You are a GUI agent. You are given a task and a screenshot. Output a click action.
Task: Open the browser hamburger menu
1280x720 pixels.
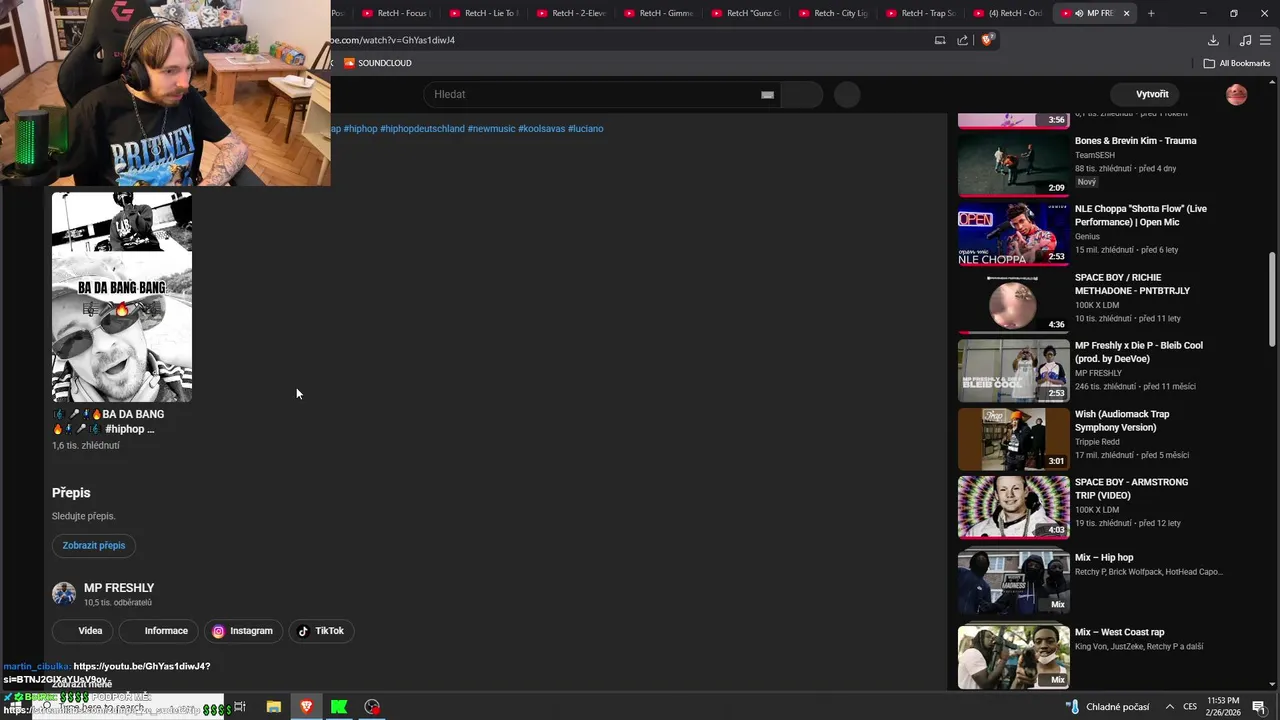(1265, 40)
